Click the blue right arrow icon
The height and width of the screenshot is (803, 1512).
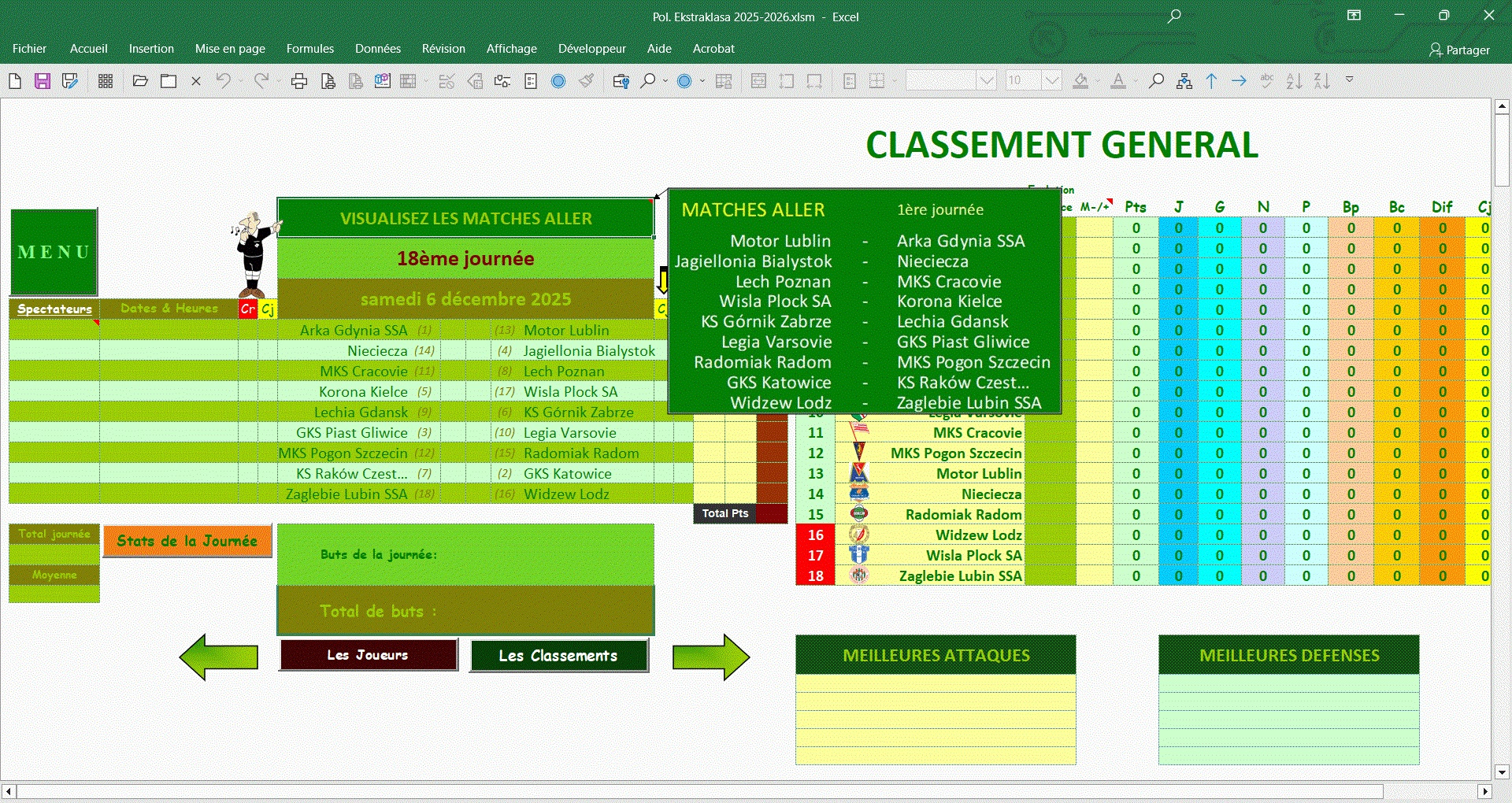pyautogui.click(x=1239, y=81)
